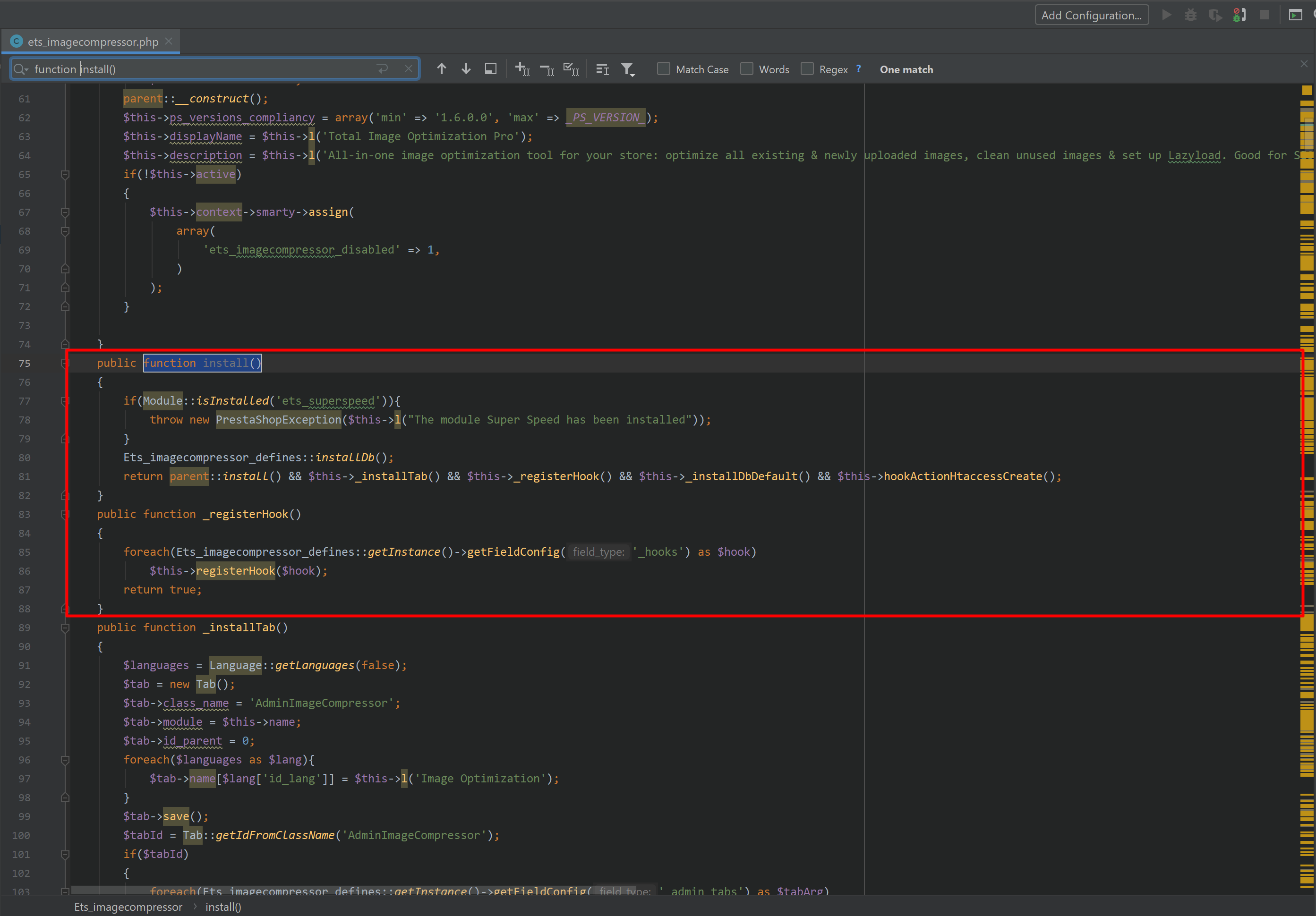Collapse the array at line 68

click(x=65, y=231)
